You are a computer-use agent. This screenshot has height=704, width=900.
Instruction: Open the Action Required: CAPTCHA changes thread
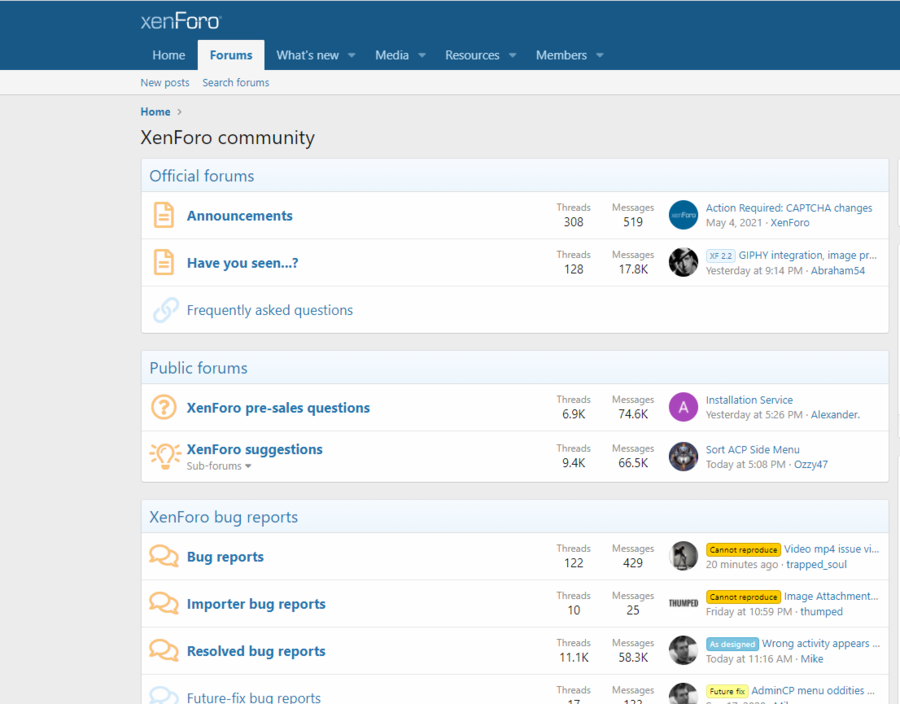pyautogui.click(x=789, y=208)
